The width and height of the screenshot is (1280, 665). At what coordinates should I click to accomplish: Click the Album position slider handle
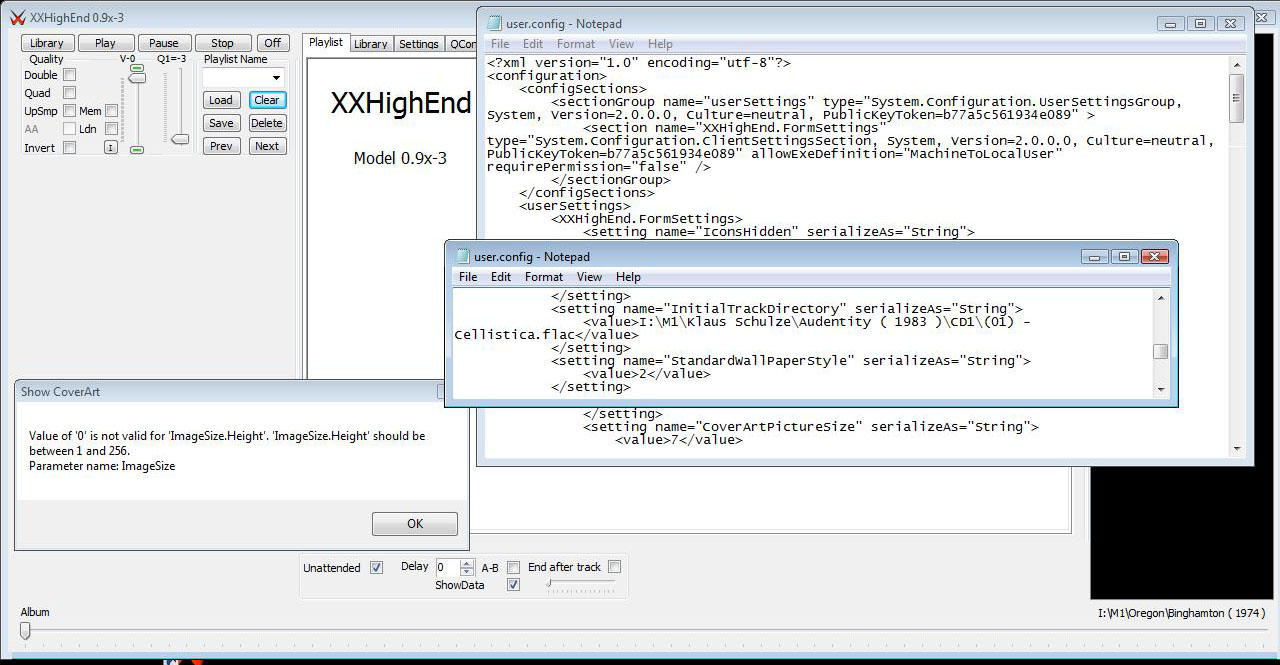pos(25,630)
